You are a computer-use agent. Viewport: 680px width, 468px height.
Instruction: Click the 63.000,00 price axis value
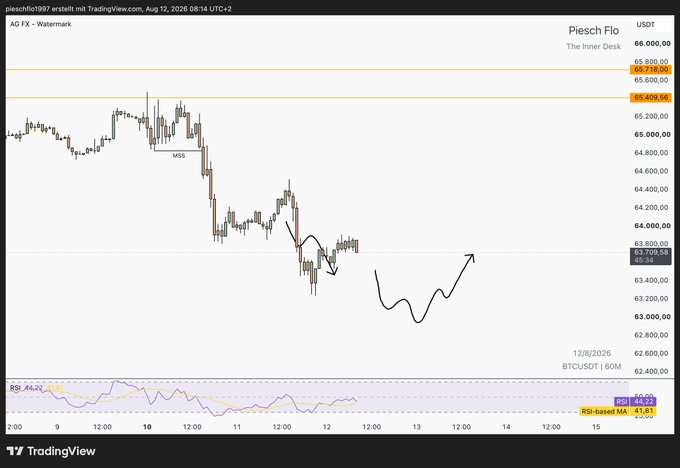coord(652,317)
